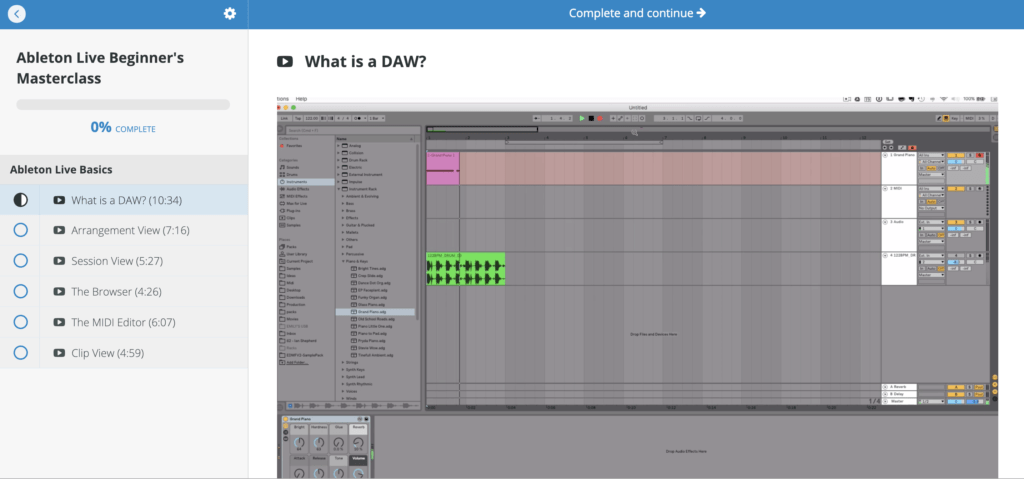Click the green drum audio clip
Image resolution: width=1024 pixels, height=479 pixels.
tap(466, 269)
